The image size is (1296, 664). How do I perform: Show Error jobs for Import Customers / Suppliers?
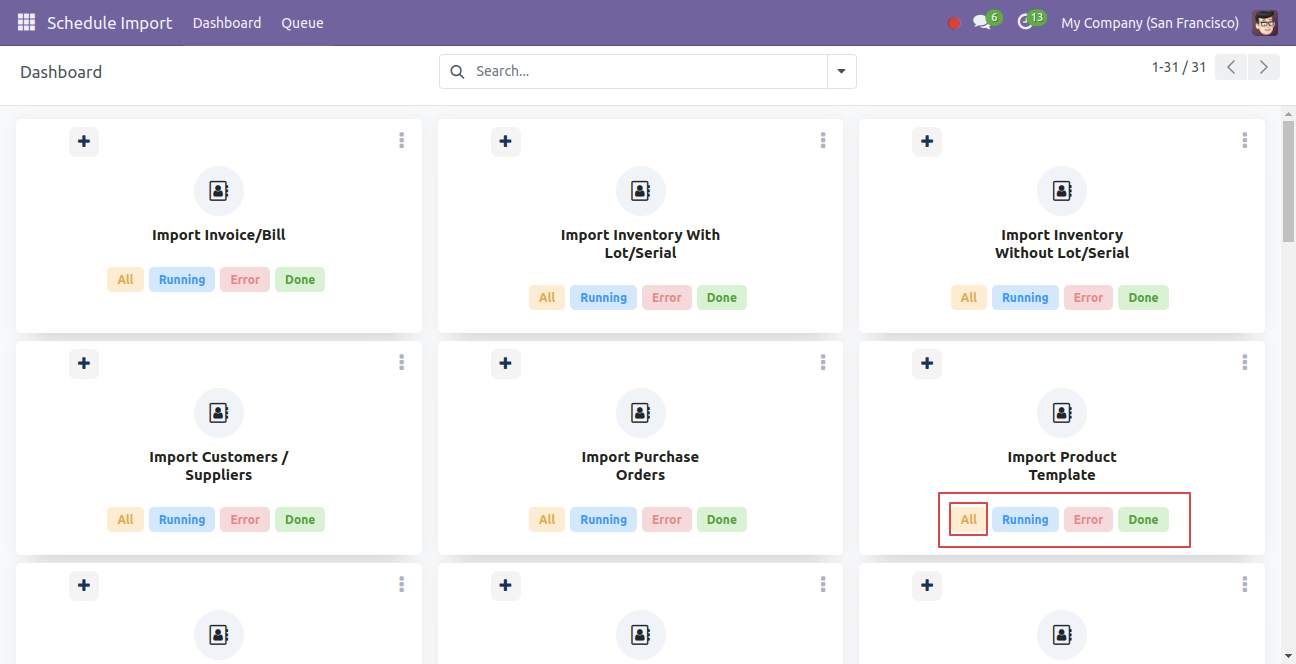click(245, 520)
